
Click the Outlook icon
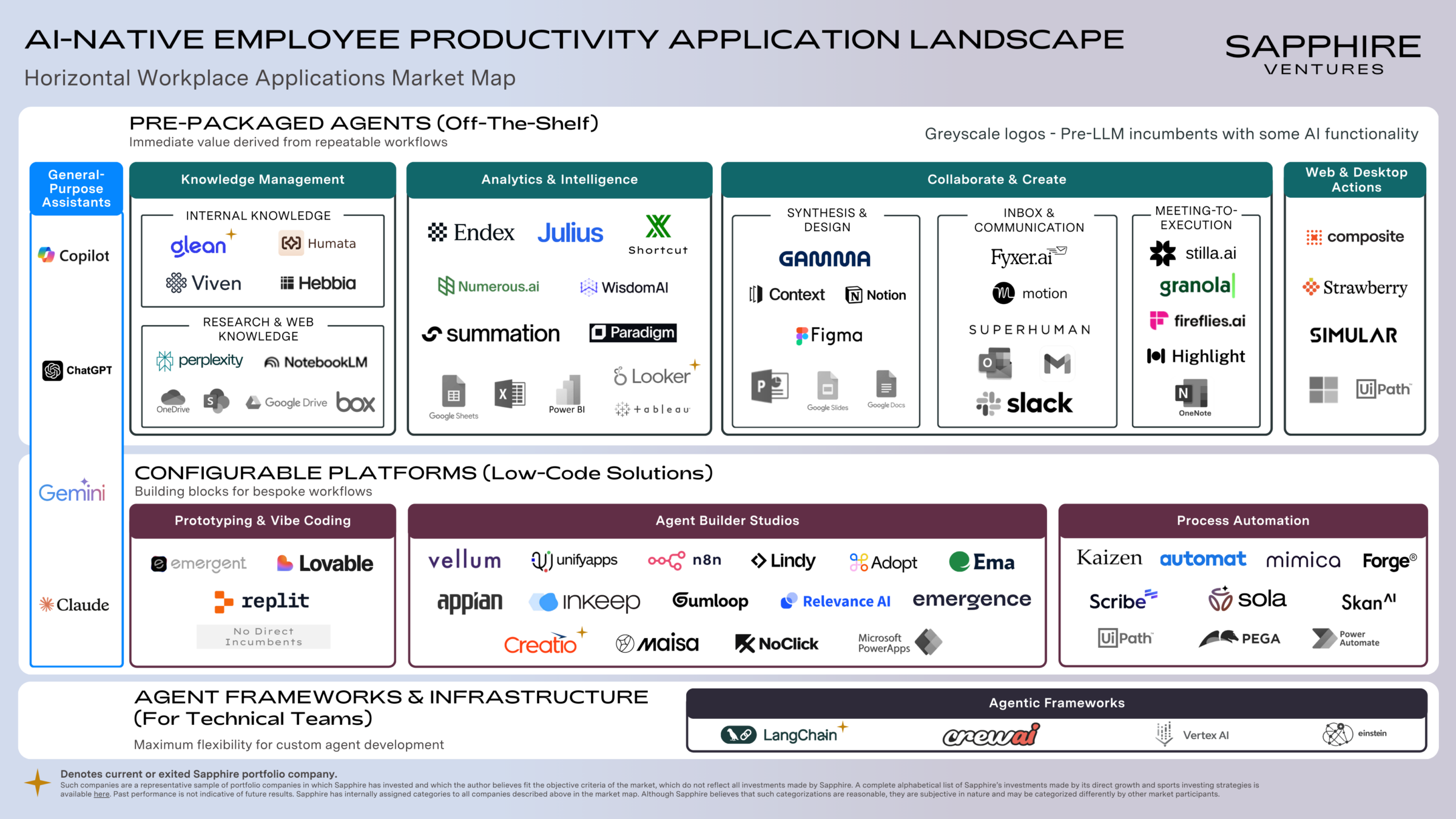point(994,363)
